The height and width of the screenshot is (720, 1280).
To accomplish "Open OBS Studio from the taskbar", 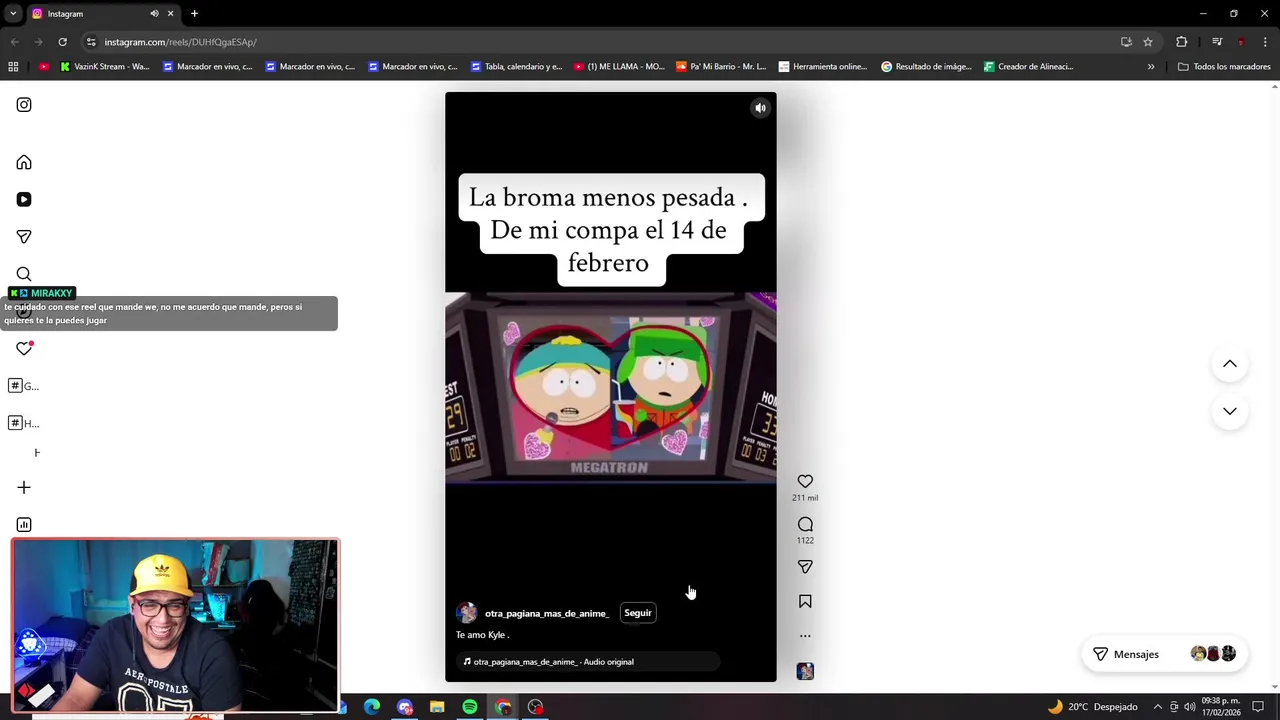I will (x=536, y=707).
